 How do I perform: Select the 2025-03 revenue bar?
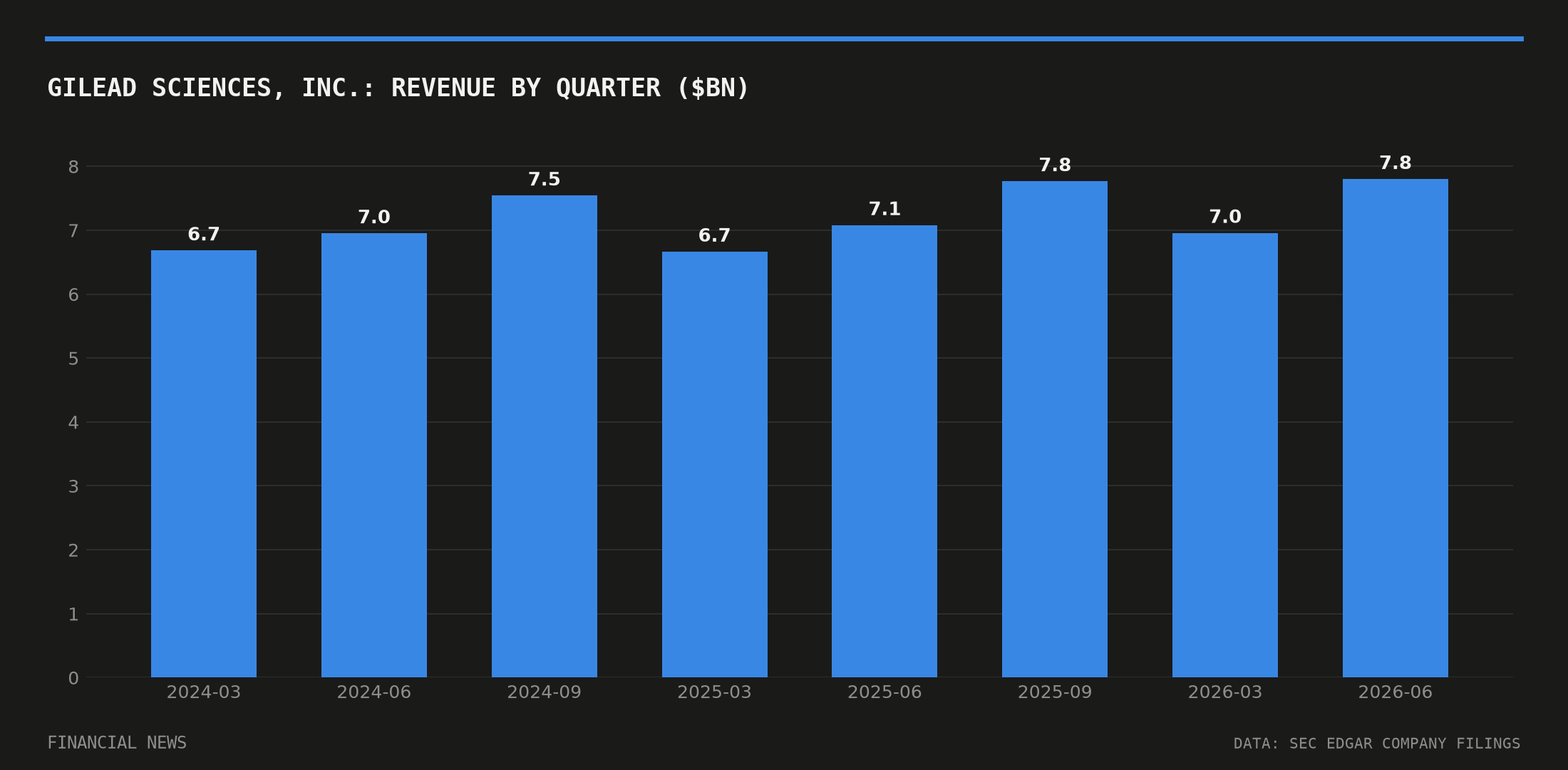(x=715, y=464)
